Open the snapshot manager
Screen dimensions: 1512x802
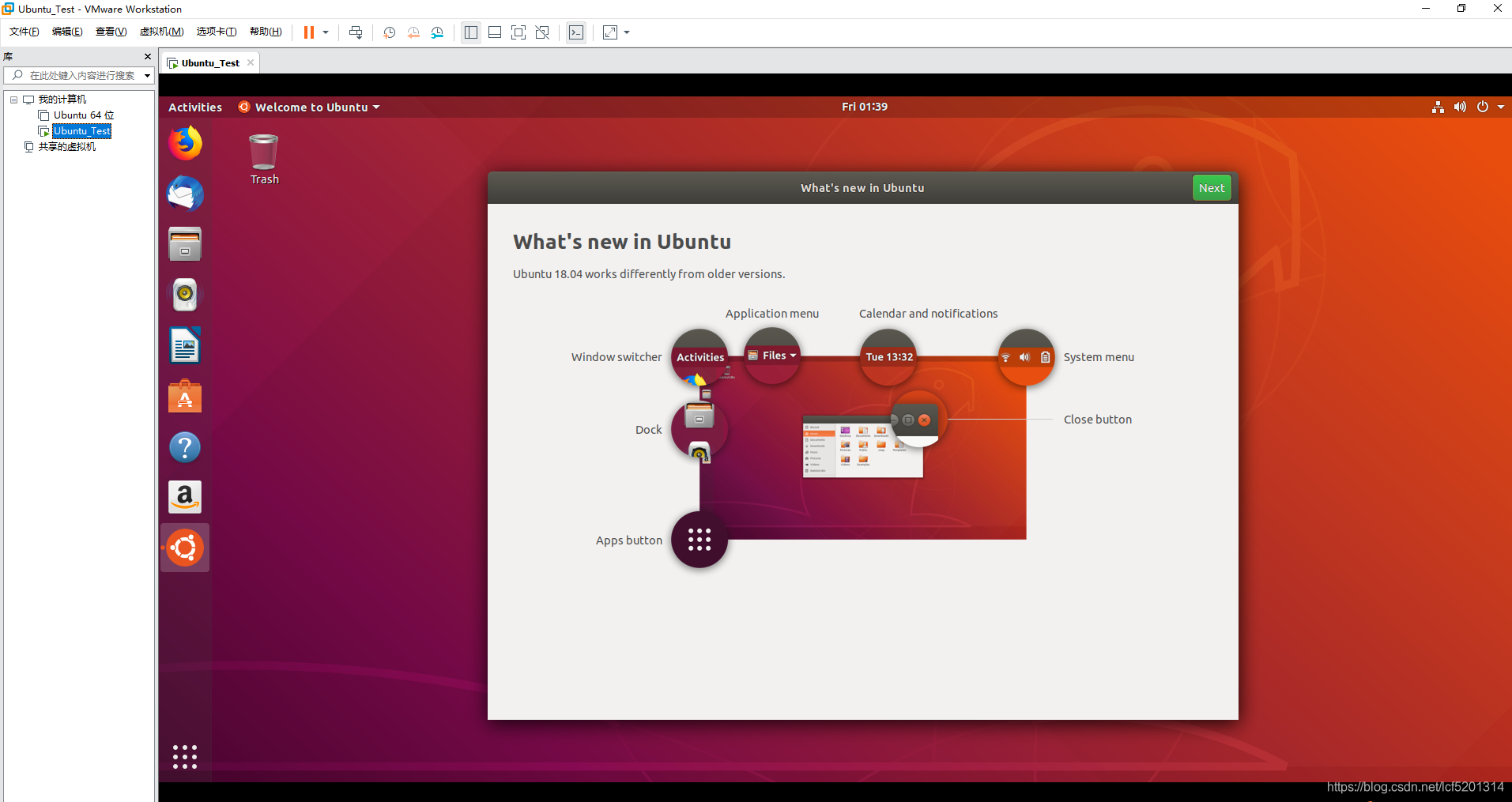point(437,32)
